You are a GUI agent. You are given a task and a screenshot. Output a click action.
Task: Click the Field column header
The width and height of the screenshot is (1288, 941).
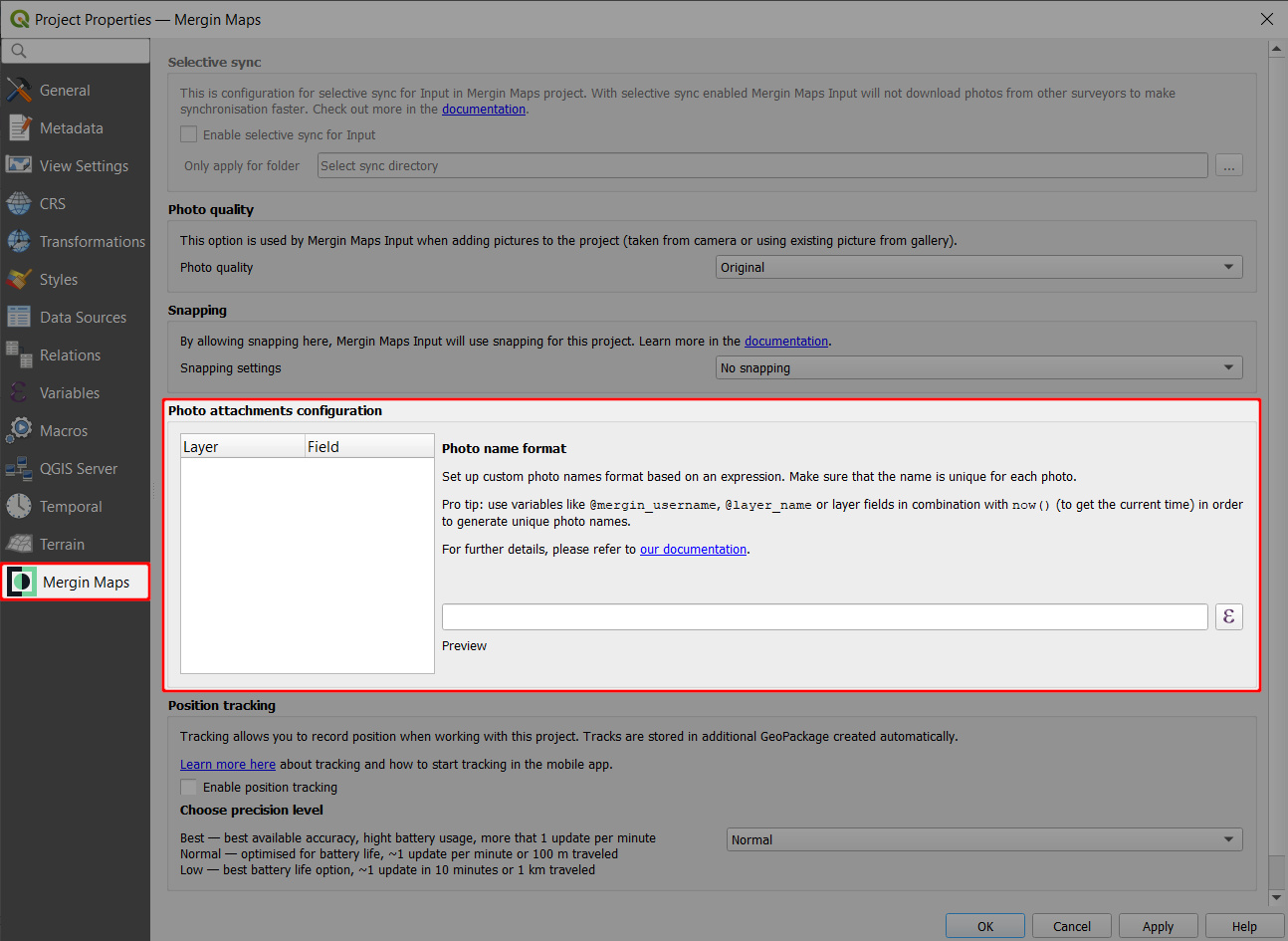pyautogui.click(x=369, y=446)
